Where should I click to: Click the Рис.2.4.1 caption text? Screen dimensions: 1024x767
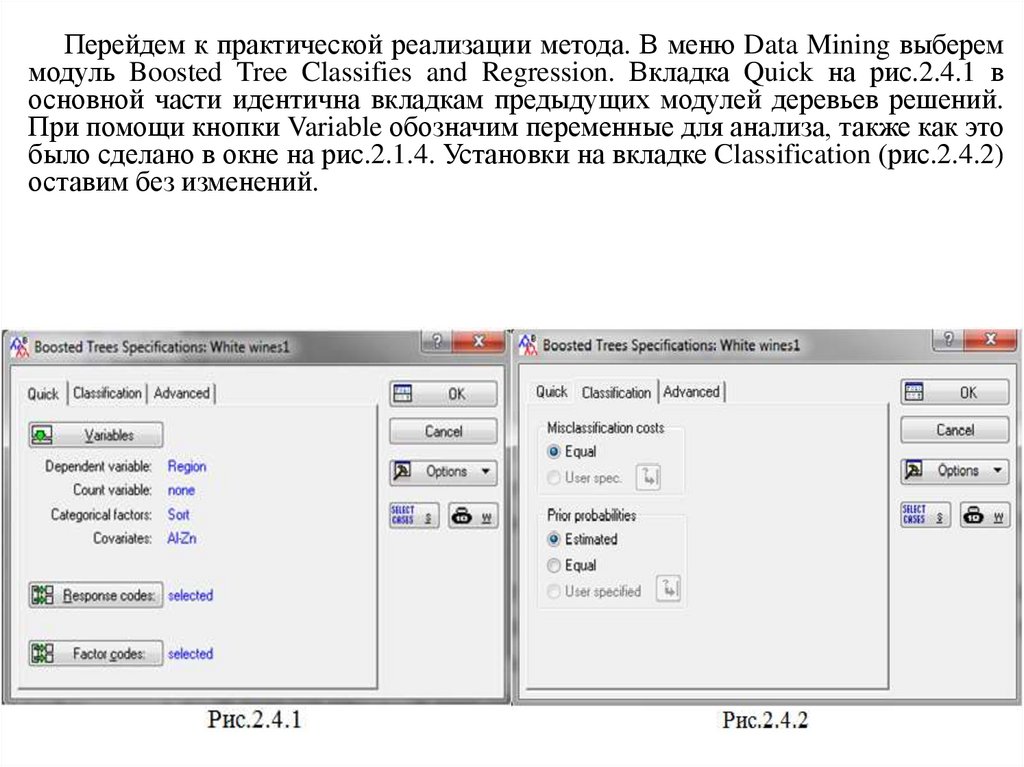(x=254, y=719)
